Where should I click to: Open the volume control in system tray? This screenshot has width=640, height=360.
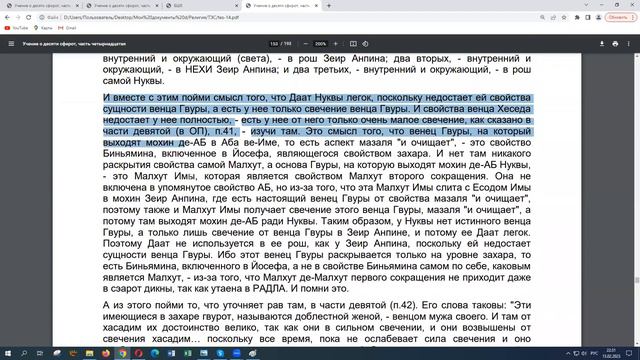pyautogui.click(x=584, y=353)
